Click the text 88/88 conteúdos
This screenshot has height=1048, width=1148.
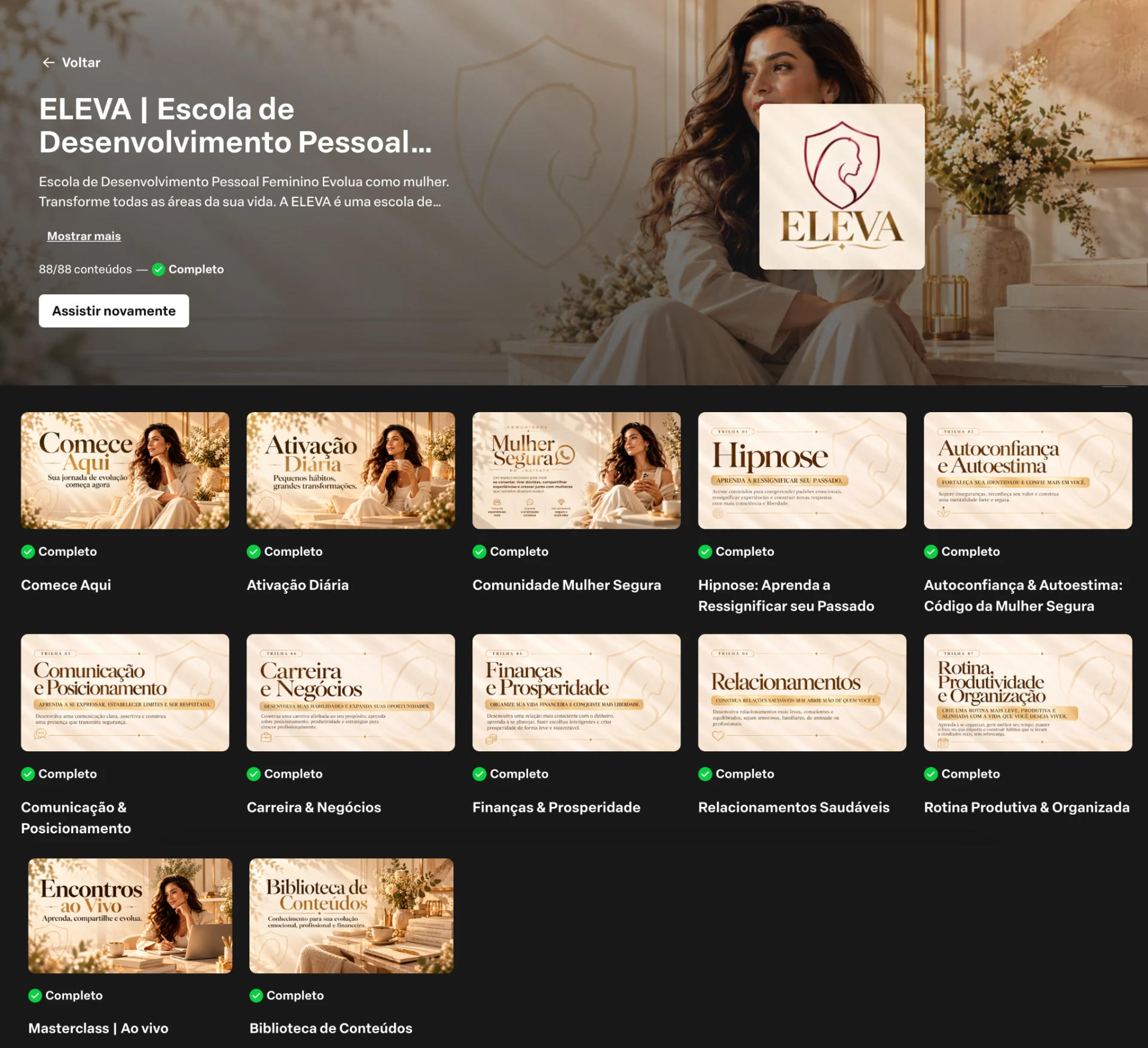86,270
